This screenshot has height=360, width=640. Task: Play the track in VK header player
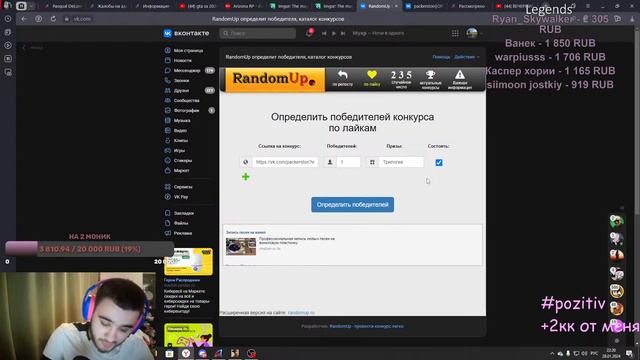[x=333, y=33]
